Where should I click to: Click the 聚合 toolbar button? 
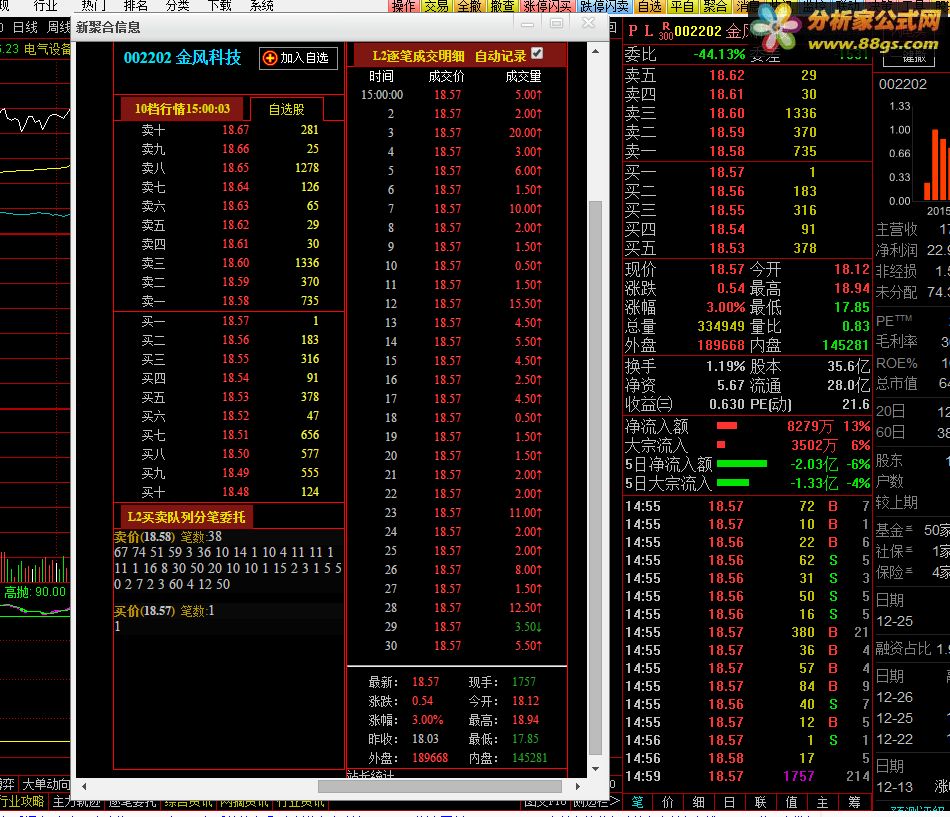click(x=715, y=6)
